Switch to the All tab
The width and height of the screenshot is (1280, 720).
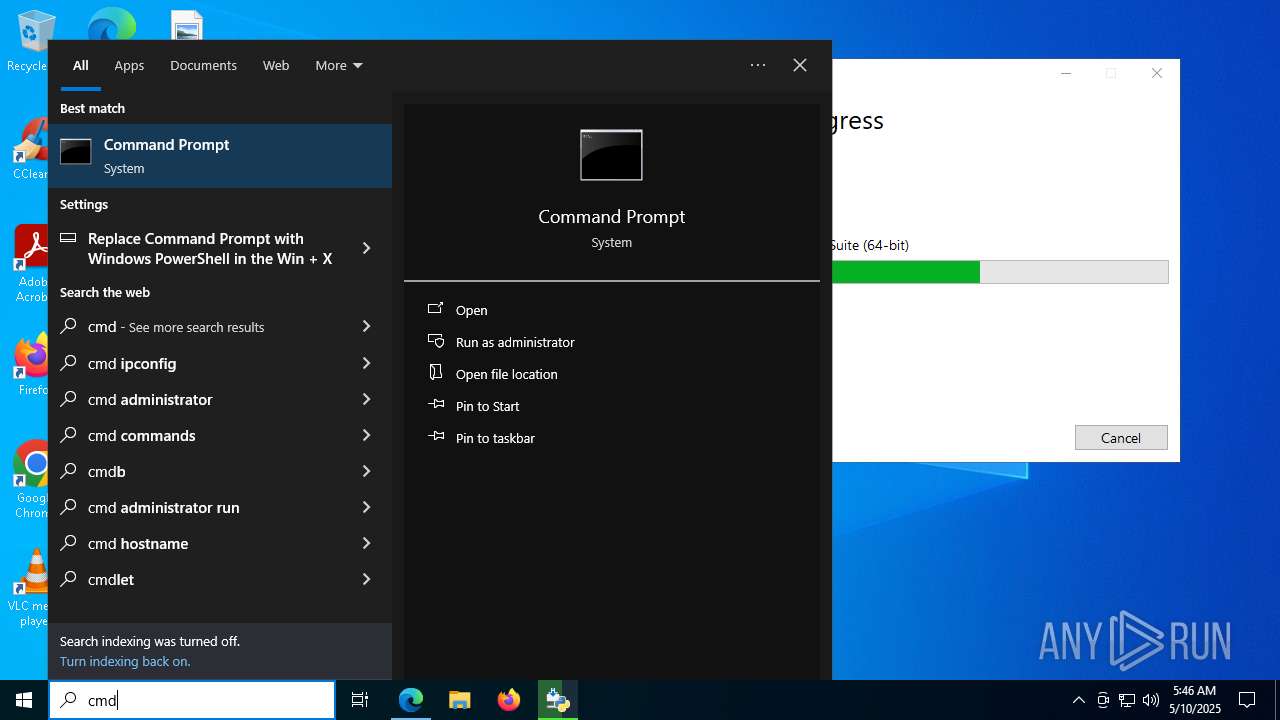(81, 65)
